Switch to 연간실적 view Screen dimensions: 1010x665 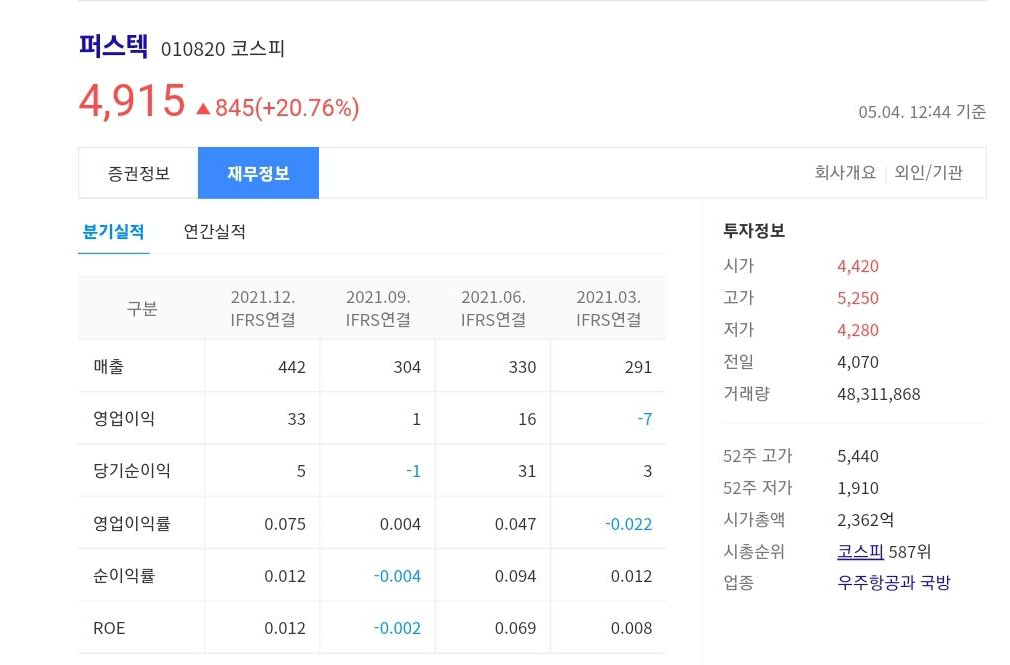pos(213,231)
